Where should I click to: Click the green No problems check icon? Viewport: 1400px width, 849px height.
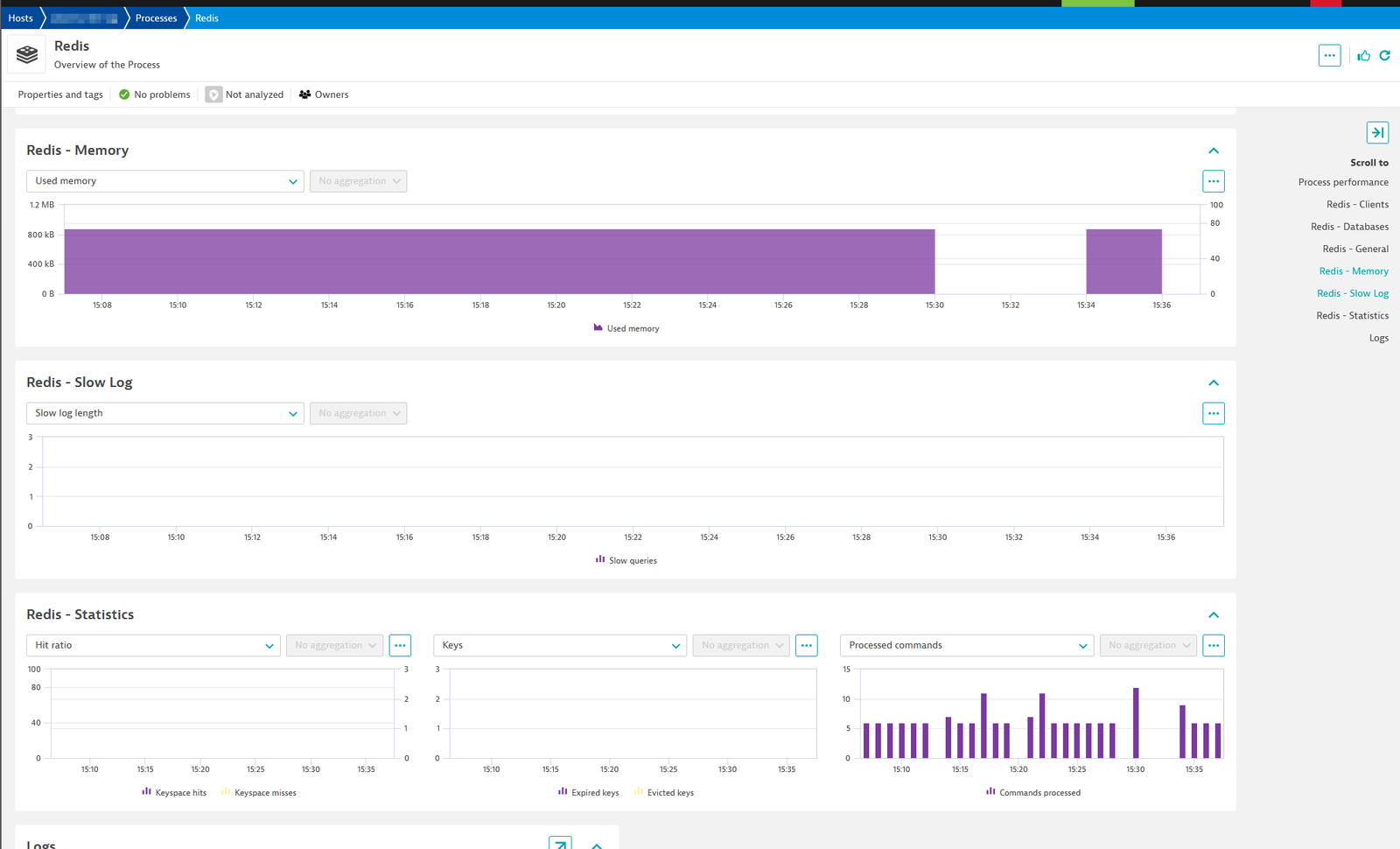124,95
